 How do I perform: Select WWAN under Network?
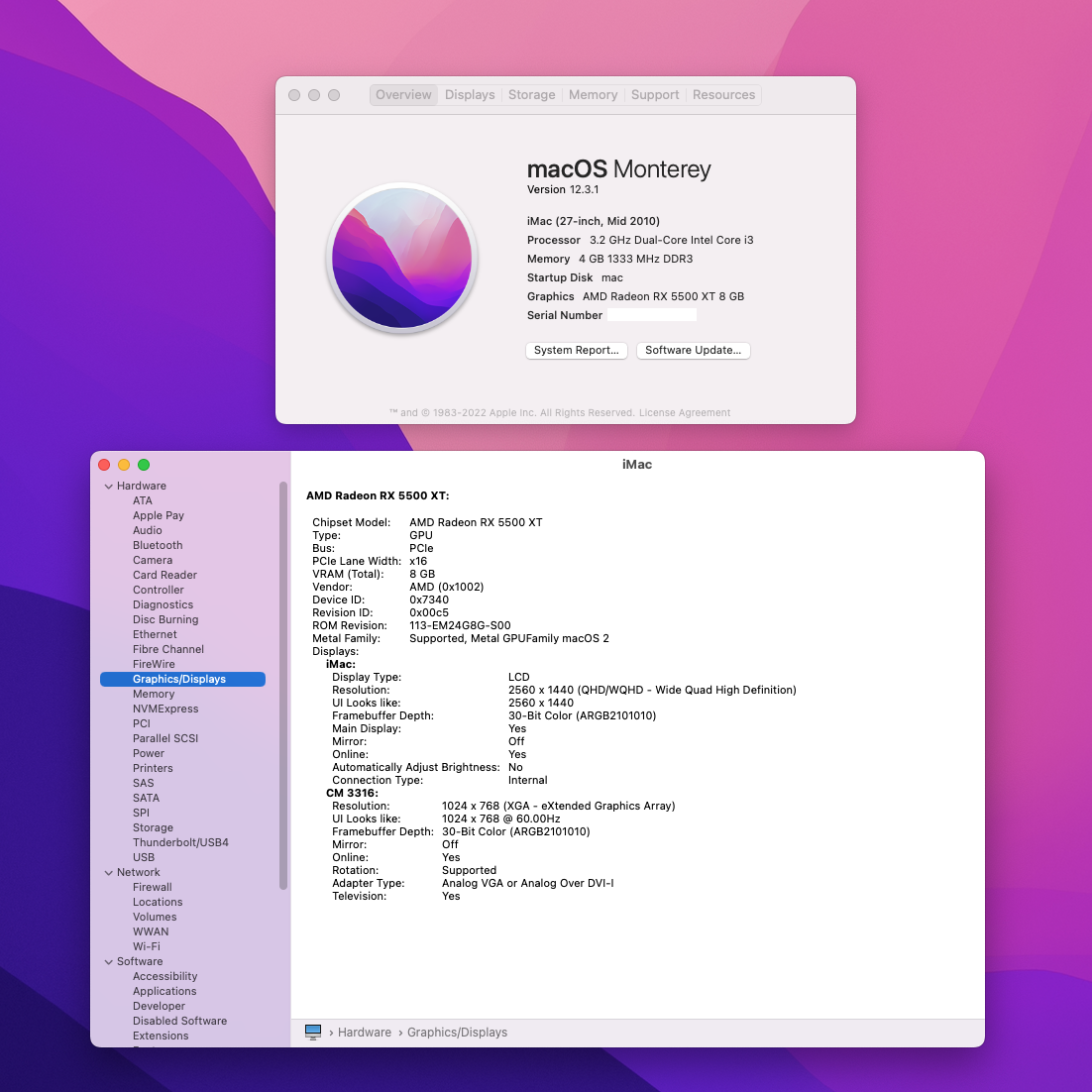pos(151,931)
